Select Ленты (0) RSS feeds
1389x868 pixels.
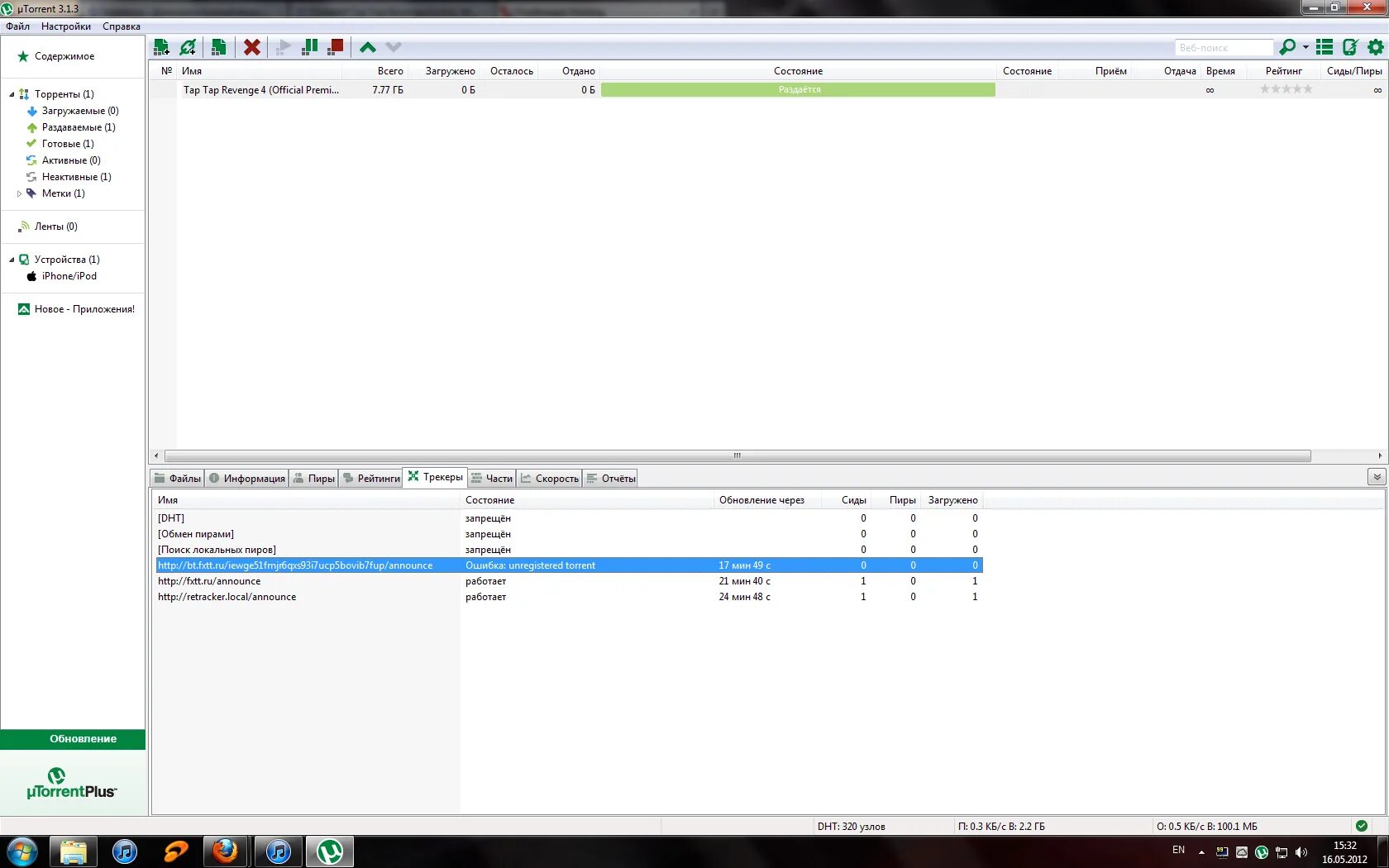55,227
